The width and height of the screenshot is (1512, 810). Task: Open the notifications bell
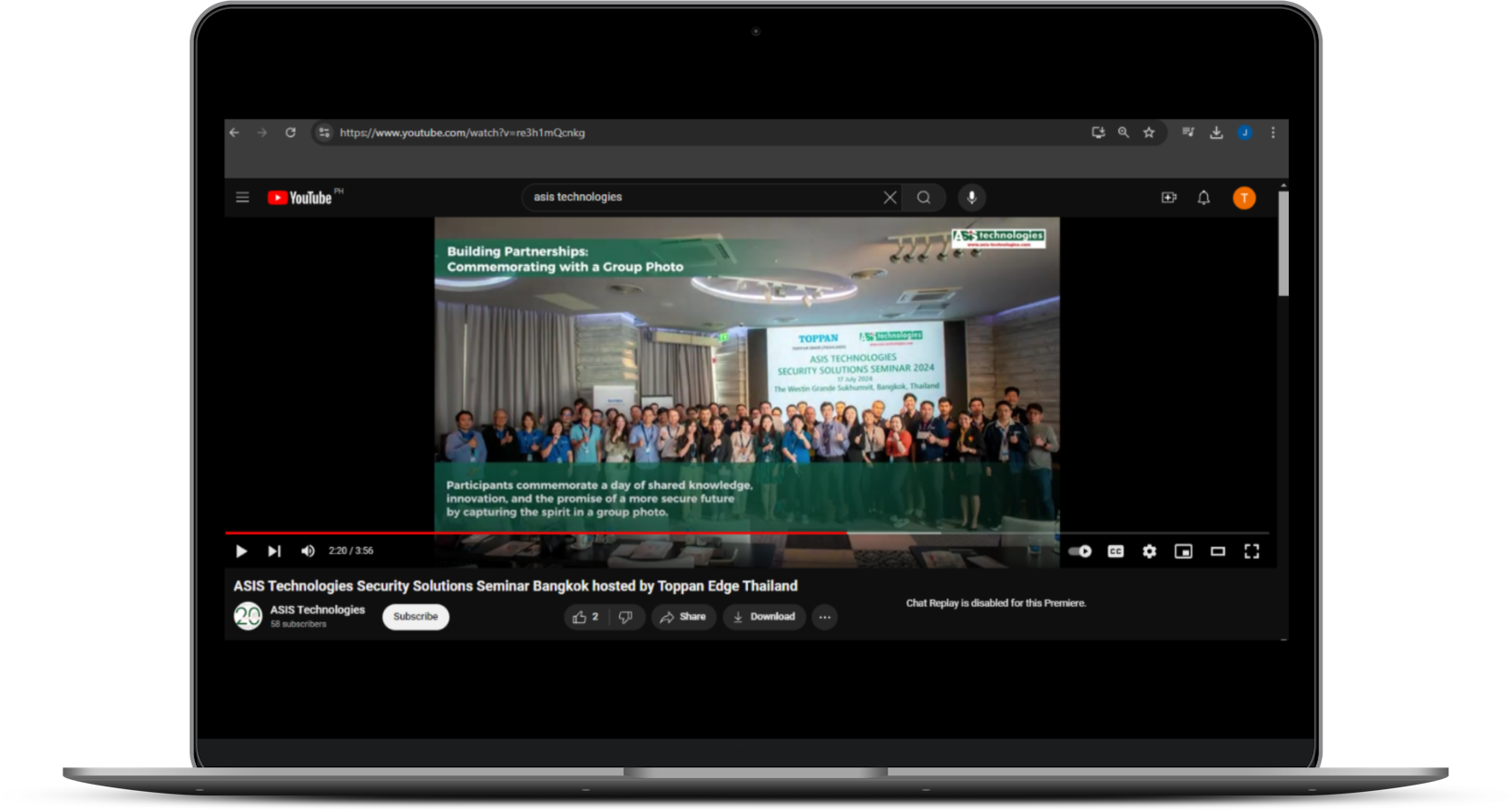[1203, 197]
